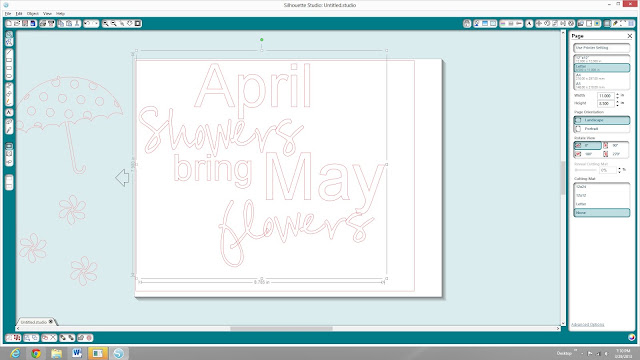Open the Move window icon in the top right toolbar

[539, 24]
